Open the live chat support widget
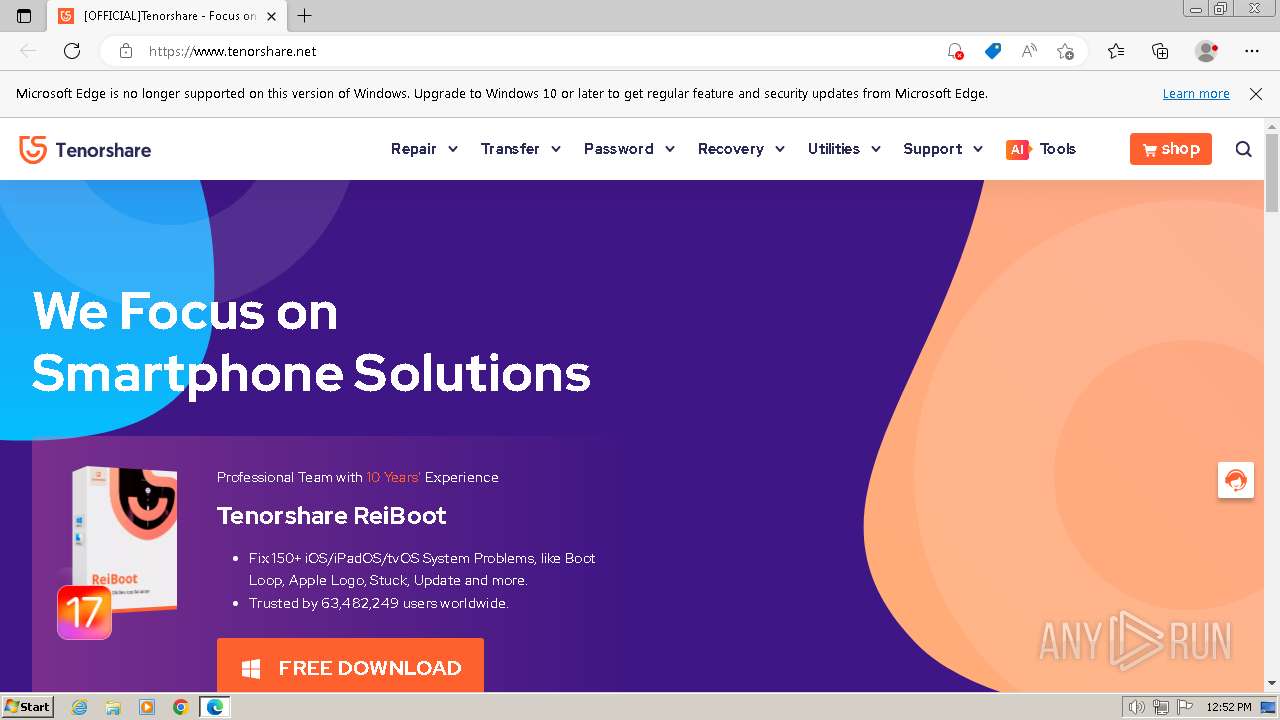The width and height of the screenshot is (1280, 720). 1236,480
